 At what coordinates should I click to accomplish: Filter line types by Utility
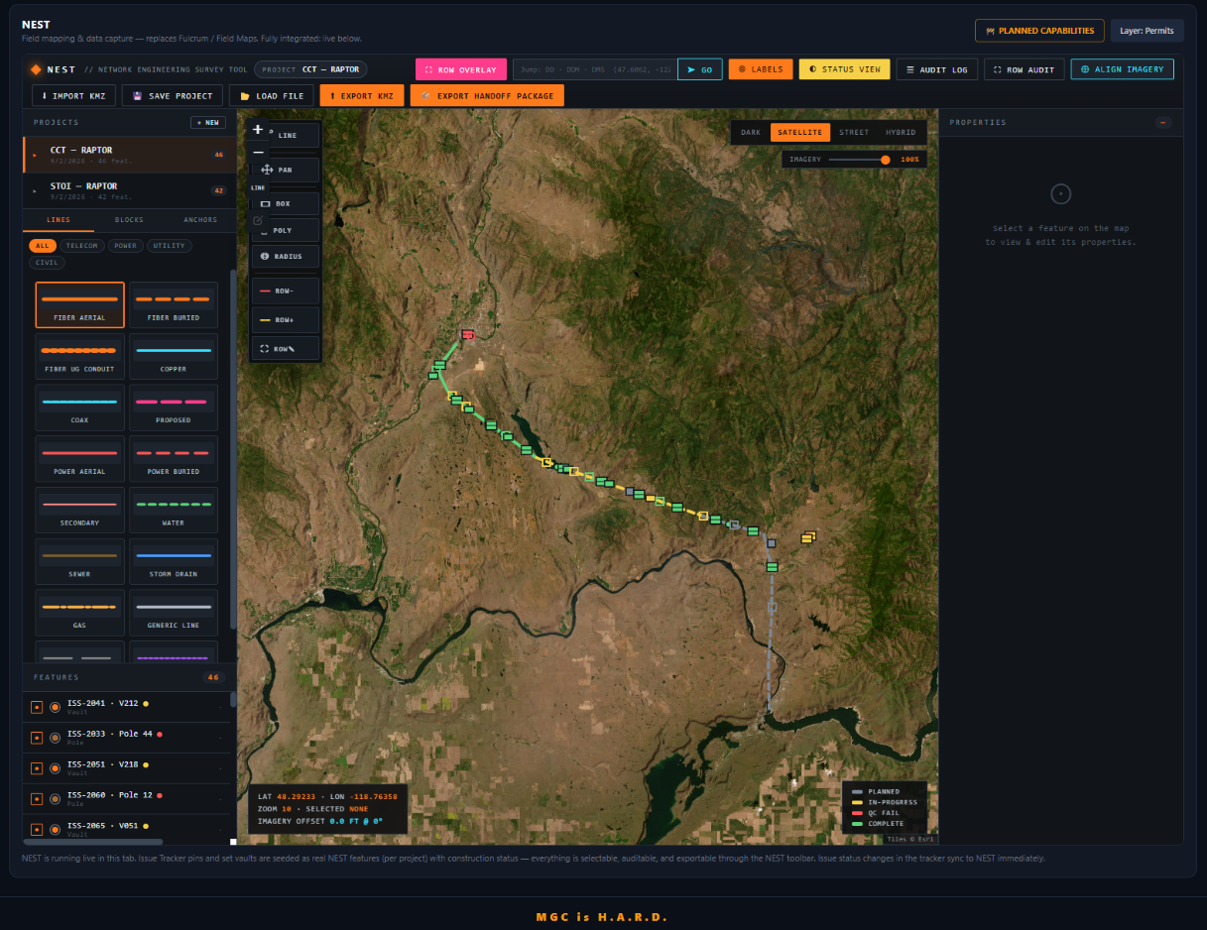click(x=169, y=246)
